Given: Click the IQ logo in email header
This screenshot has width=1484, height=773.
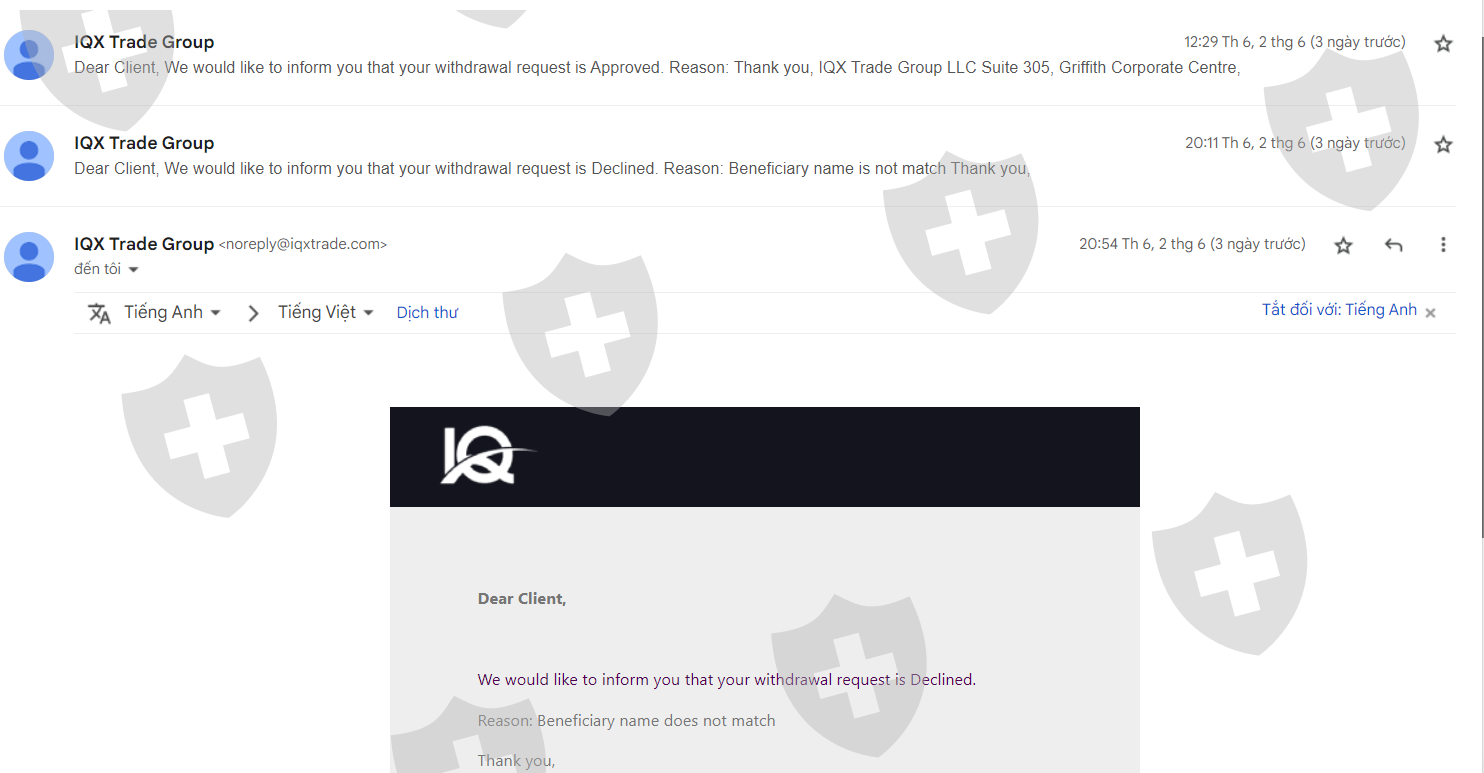Looking at the screenshot, I should click(x=486, y=456).
